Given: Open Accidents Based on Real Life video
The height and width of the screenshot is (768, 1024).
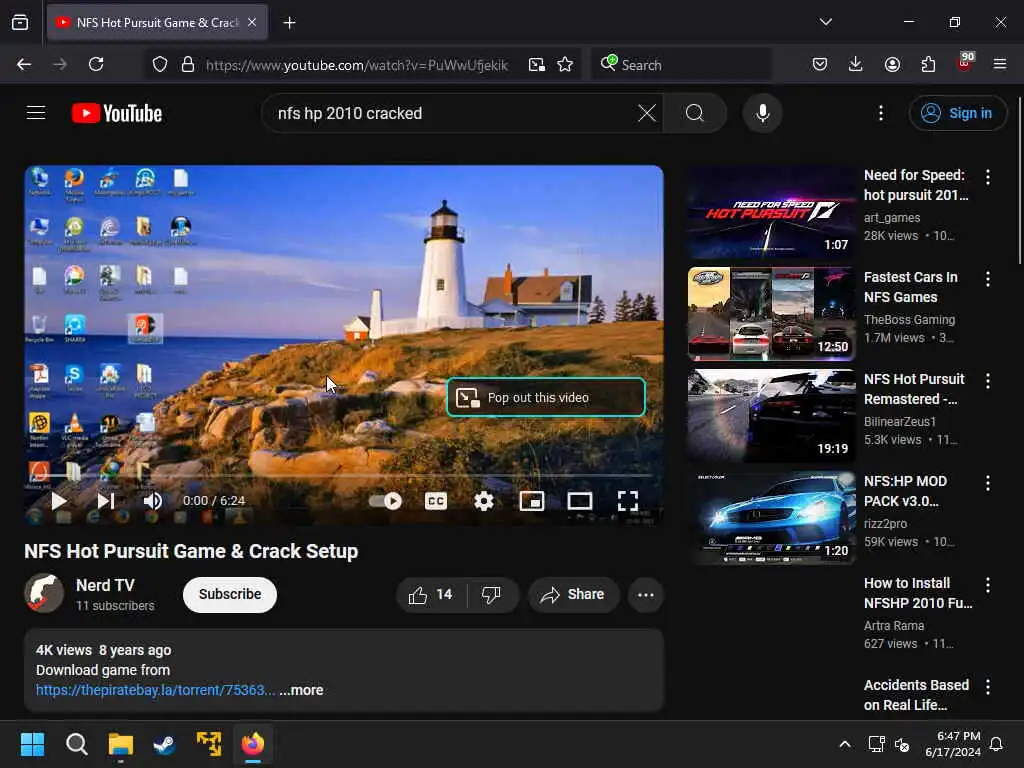Looking at the screenshot, I should [916, 695].
